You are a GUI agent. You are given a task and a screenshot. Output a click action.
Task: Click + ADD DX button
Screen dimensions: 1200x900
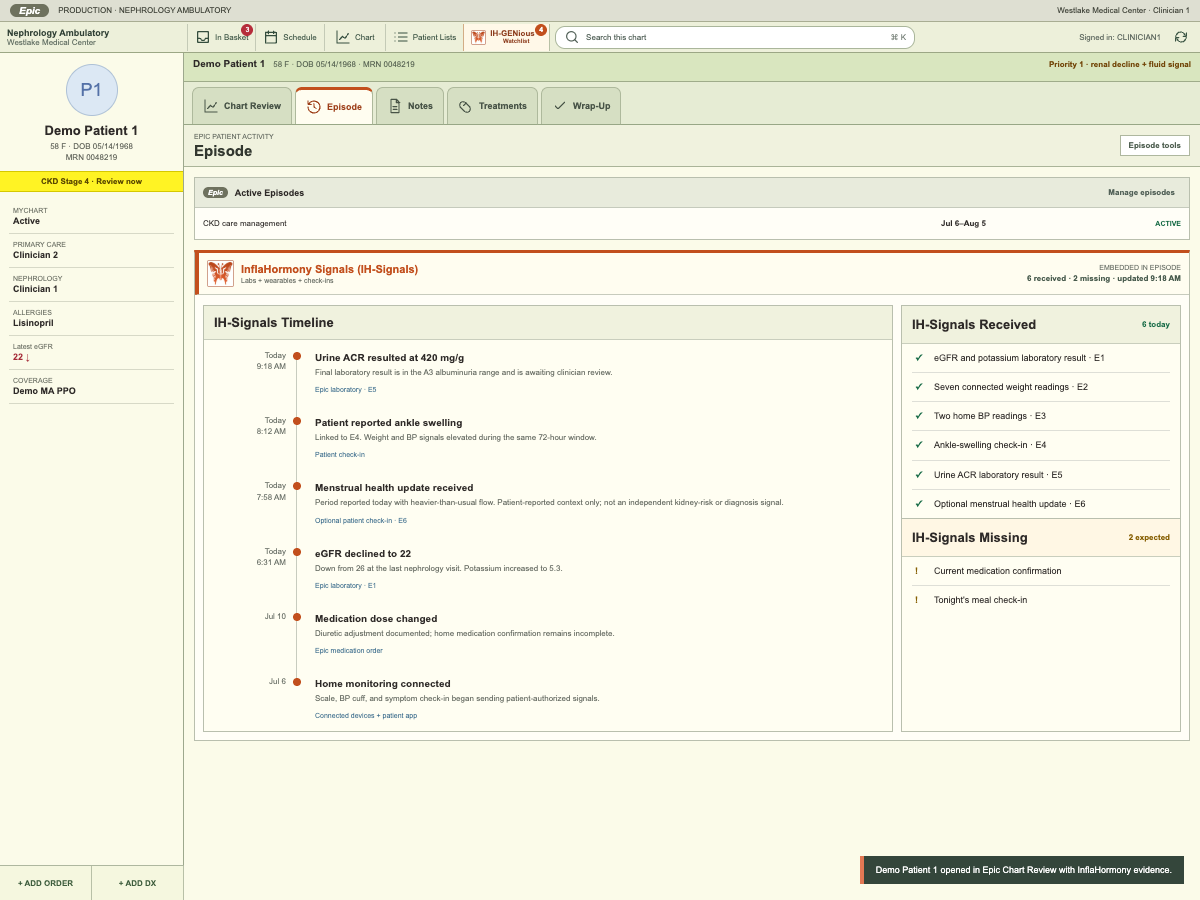tap(137, 883)
